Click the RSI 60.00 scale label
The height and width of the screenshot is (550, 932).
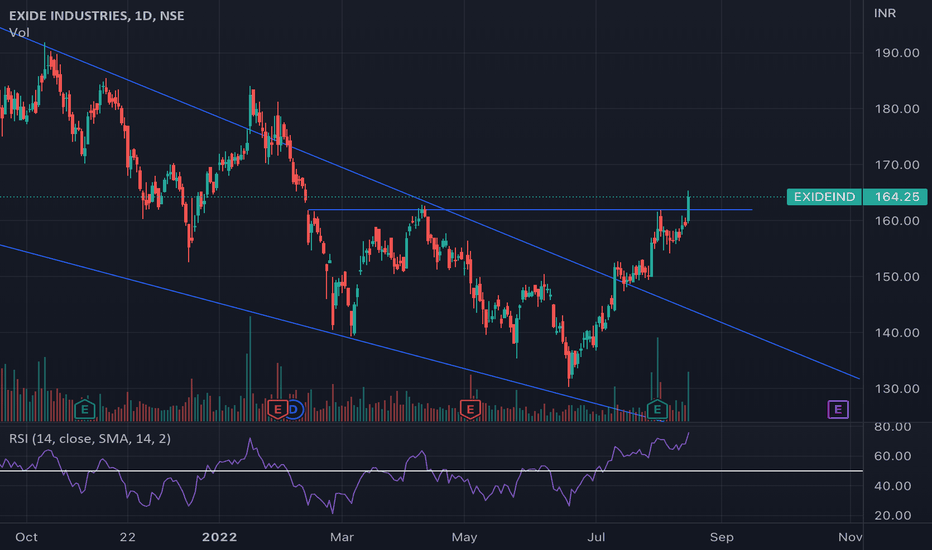[x=893, y=456]
